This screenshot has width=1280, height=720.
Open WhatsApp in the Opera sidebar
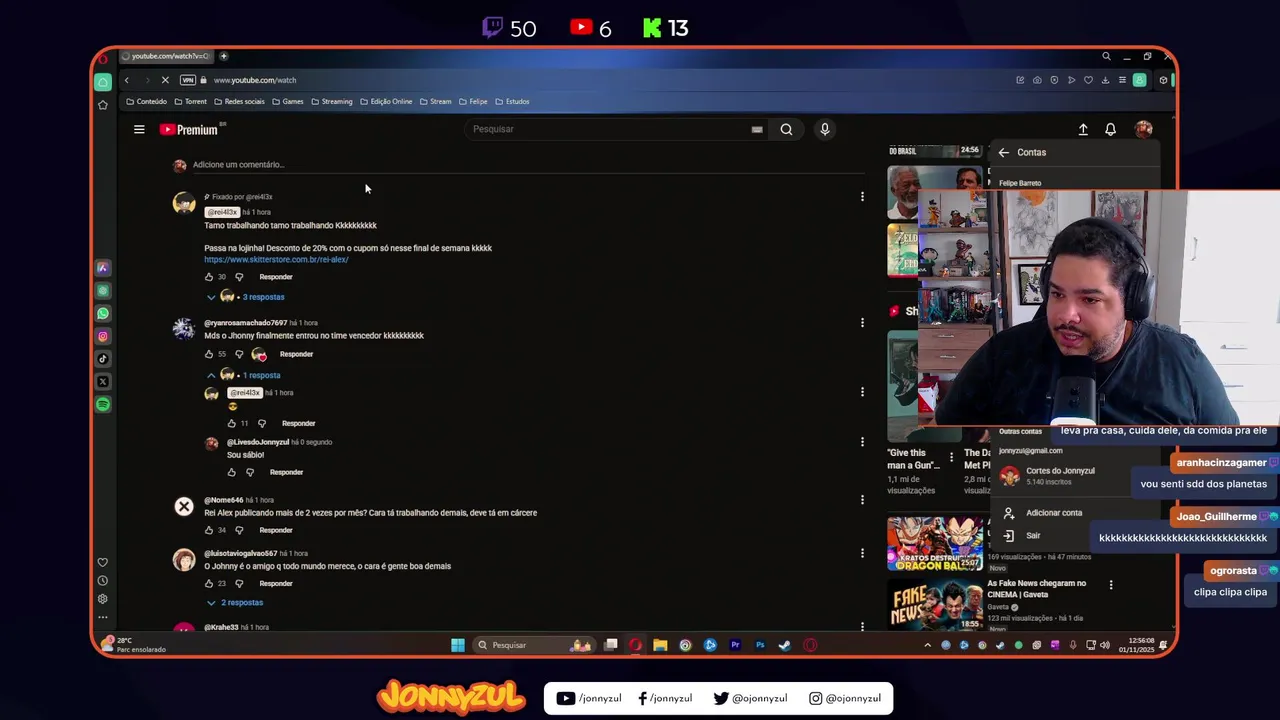tap(103, 314)
